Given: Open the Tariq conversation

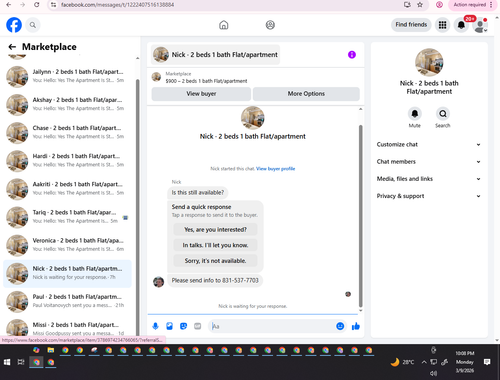Looking at the screenshot, I should click(67, 217).
